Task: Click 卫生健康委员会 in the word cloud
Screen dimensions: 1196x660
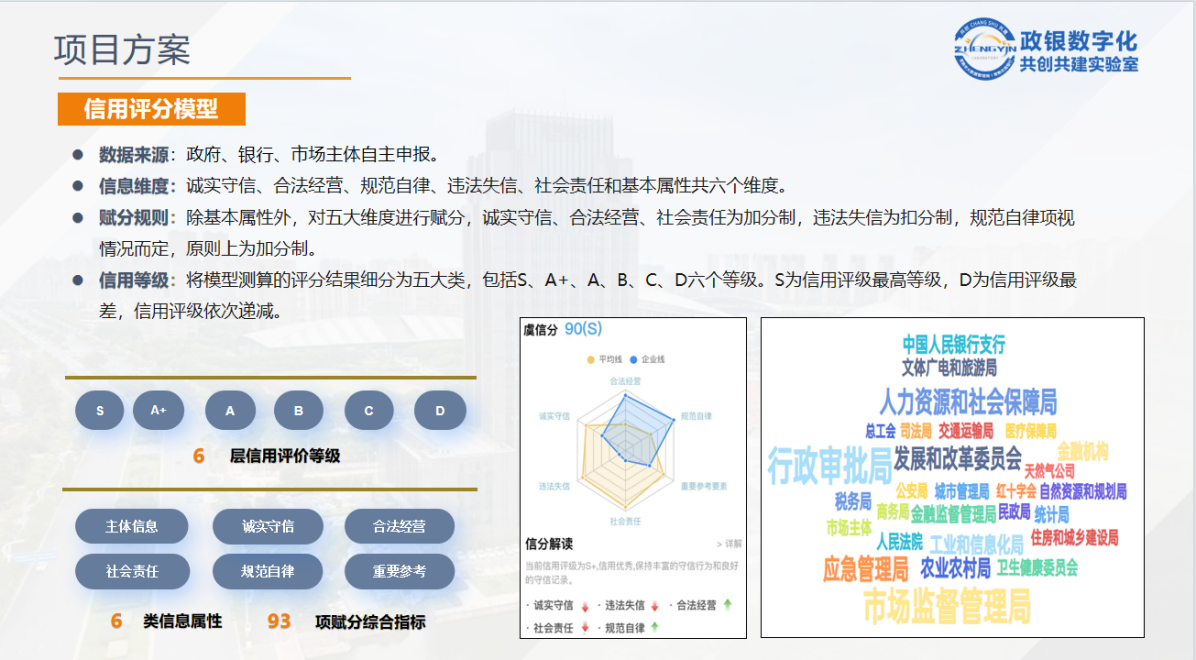Action: 1037,568
